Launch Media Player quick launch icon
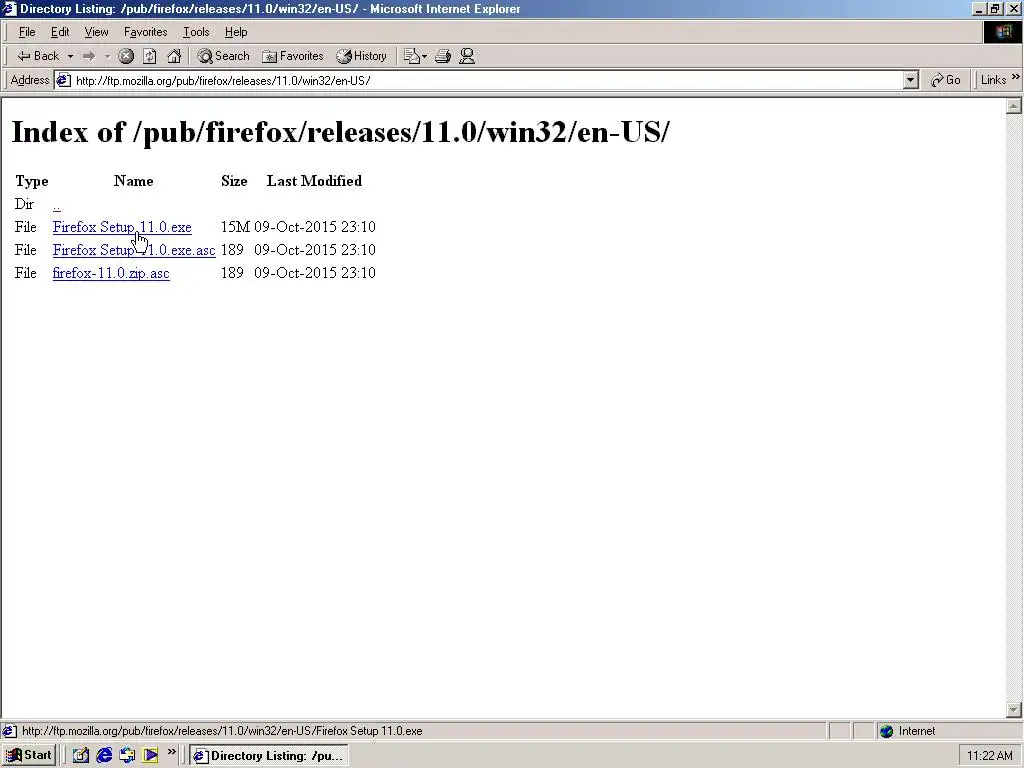Image resolution: width=1024 pixels, height=768 pixels. click(151, 756)
